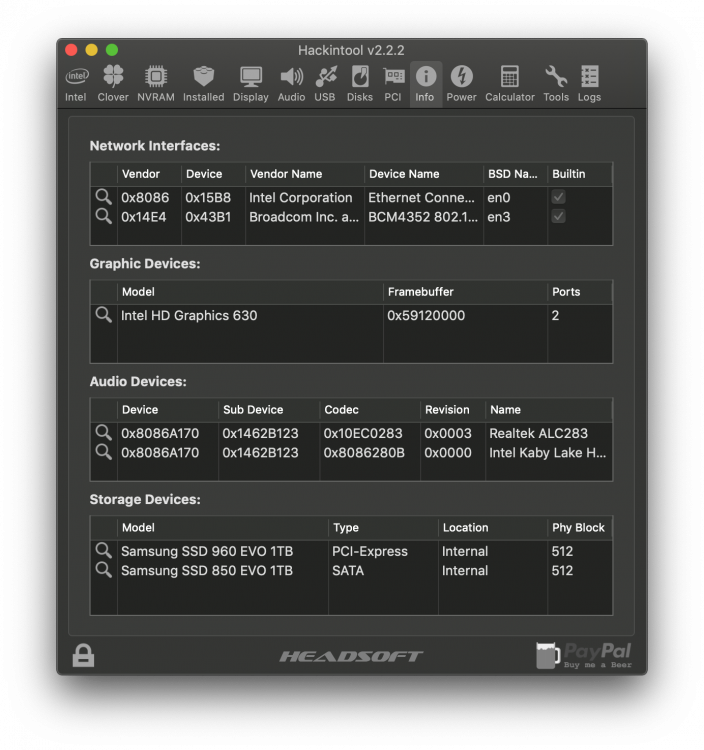
Task: Go to the PCI section
Action: tap(393, 84)
